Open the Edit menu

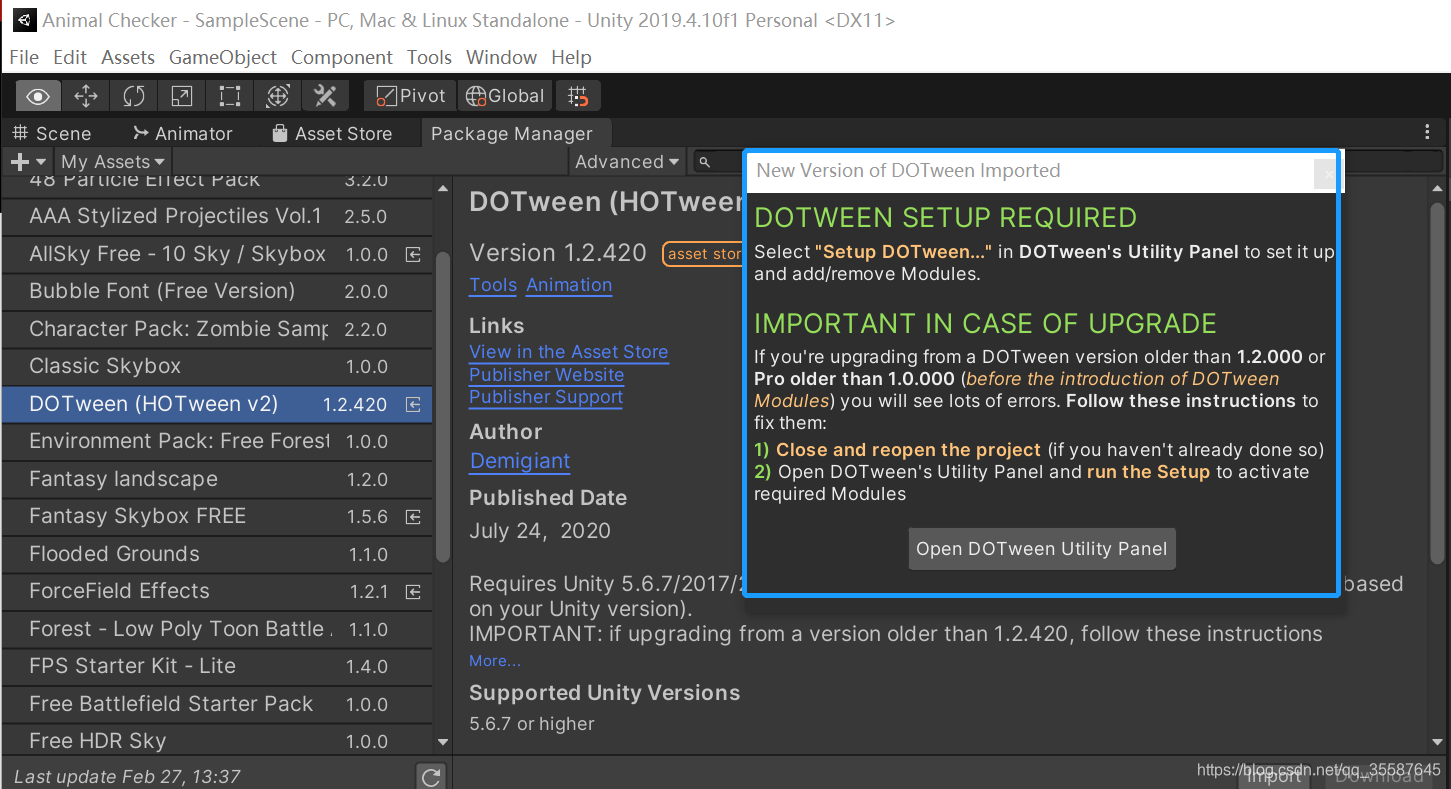pos(70,57)
